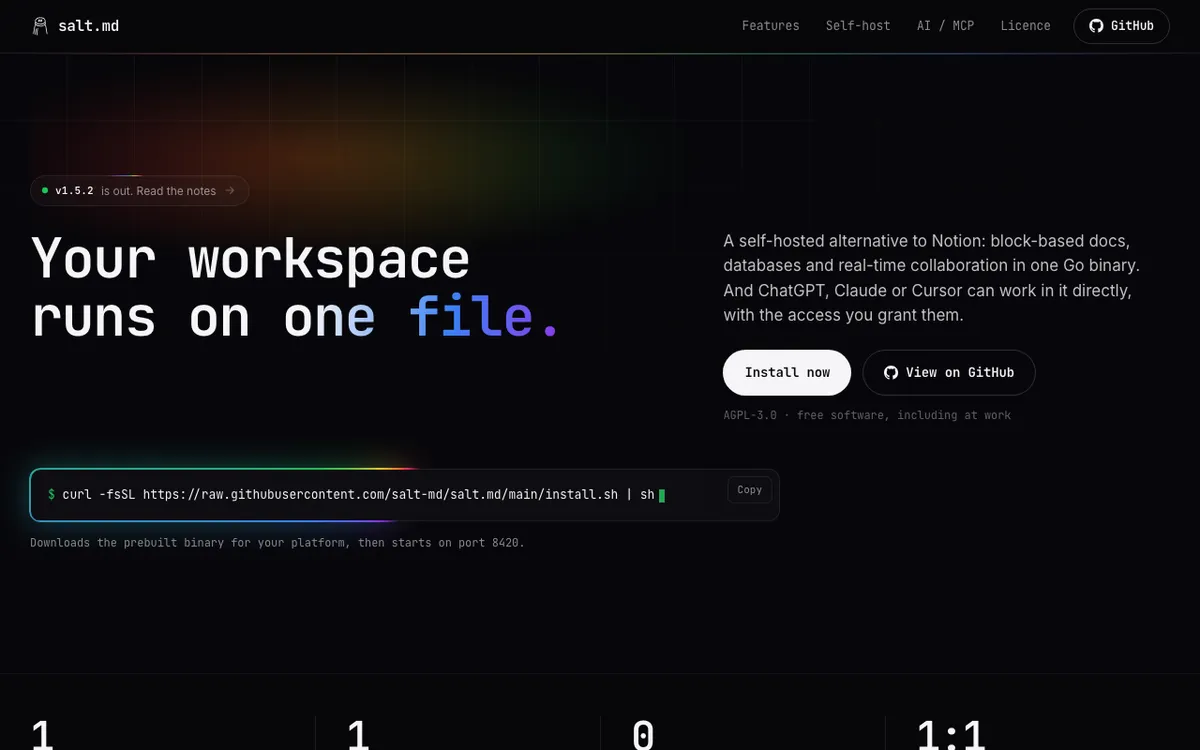Image resolution: width=1200 pixels, height=750 pixels.
Task: Open the v1.5.2 release notes pill
Action: coord(139,191)
